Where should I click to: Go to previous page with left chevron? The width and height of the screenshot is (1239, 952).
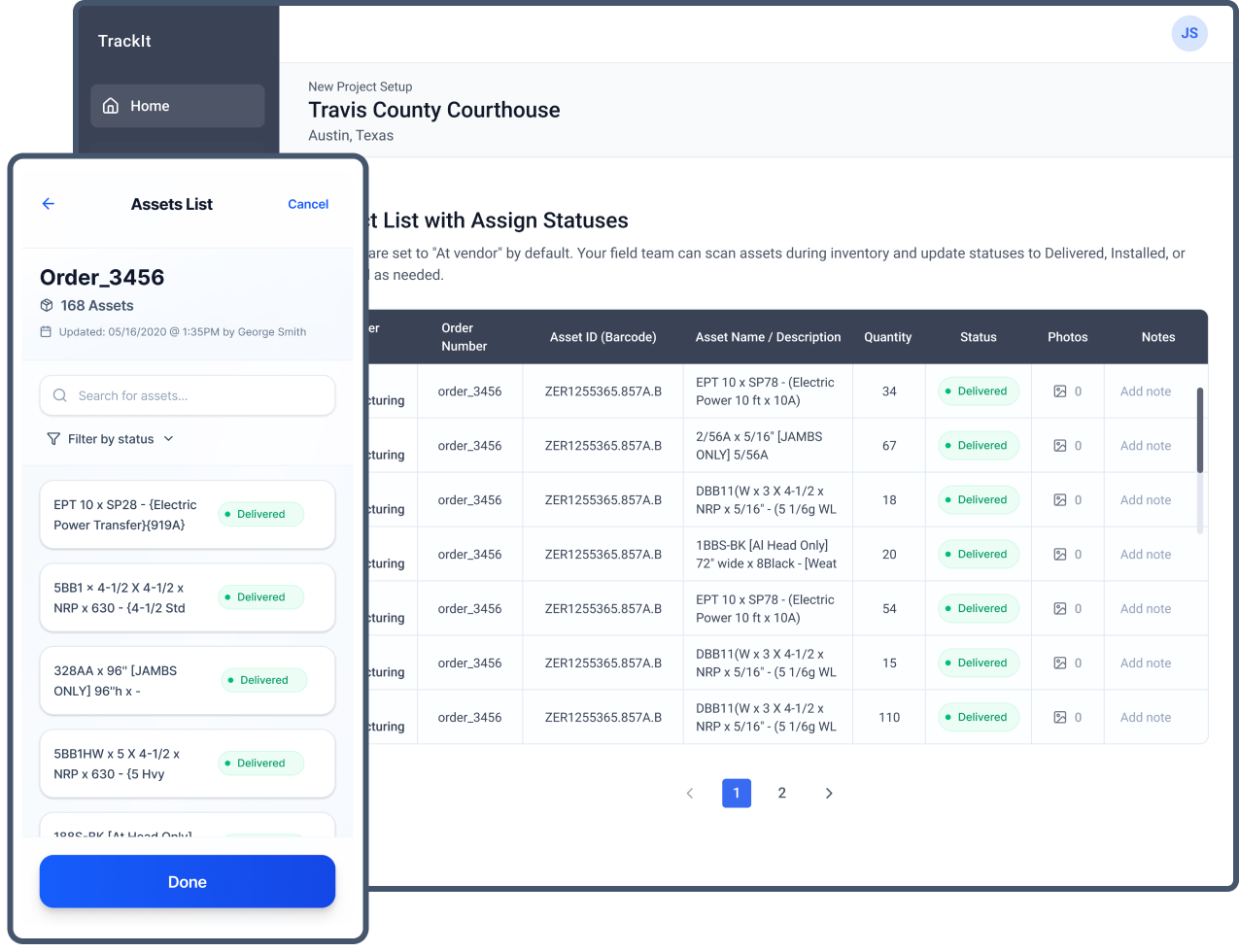[690, 794]
